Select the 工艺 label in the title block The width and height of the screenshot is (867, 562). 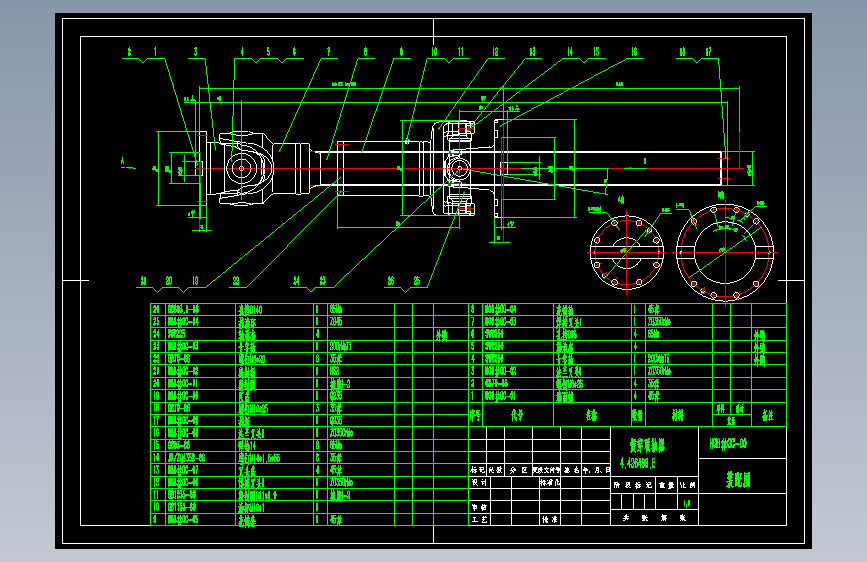click(479, 520)
